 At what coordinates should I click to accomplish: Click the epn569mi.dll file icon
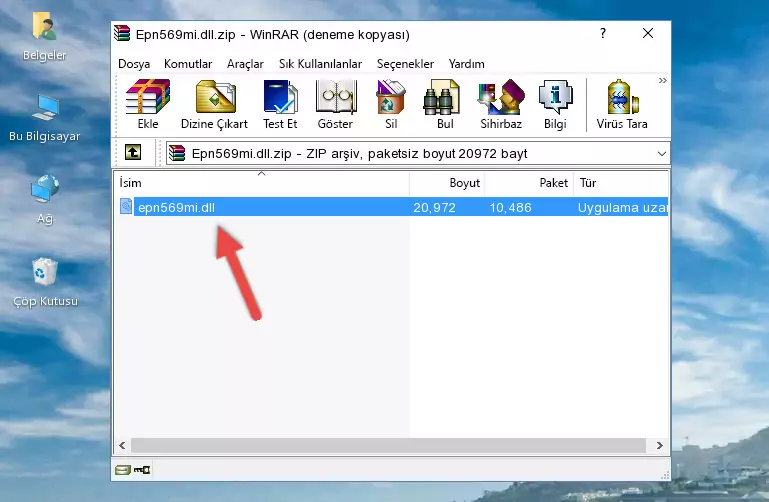(126, 206)
